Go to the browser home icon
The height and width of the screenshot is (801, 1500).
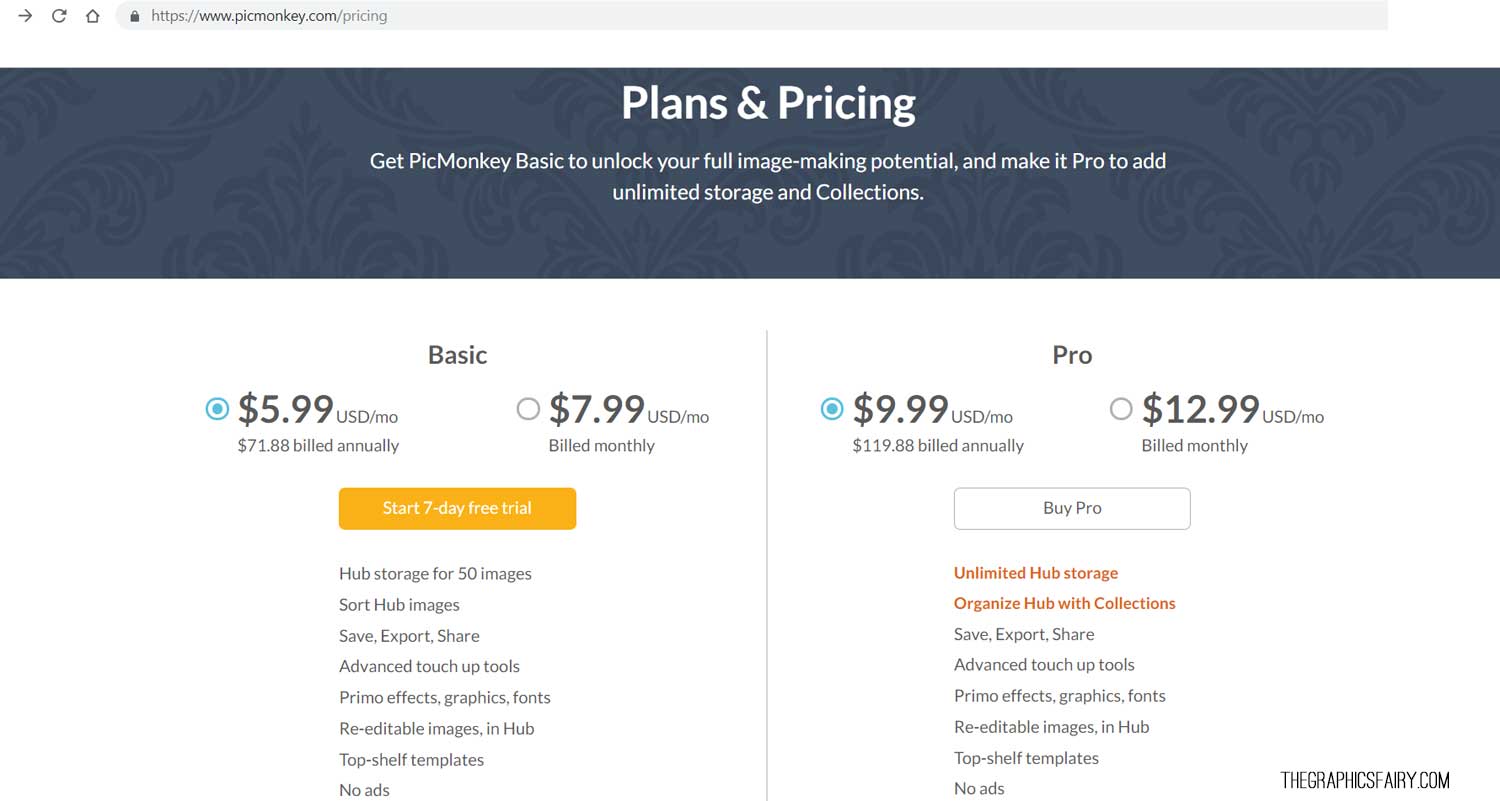pyautogui.click(x=93, y=16)
